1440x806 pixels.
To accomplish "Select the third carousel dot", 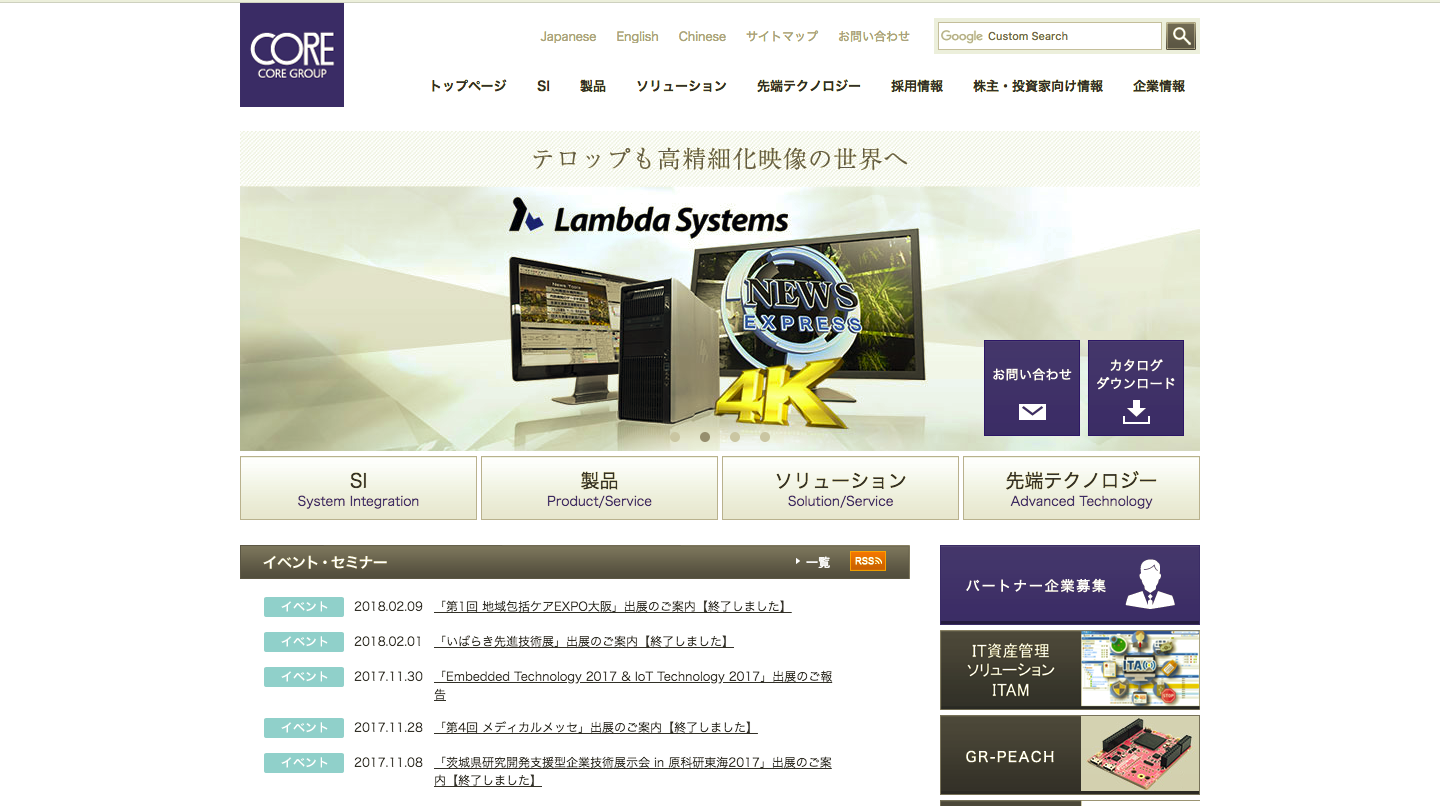I will pyautogui.click(x=735, y=437).
